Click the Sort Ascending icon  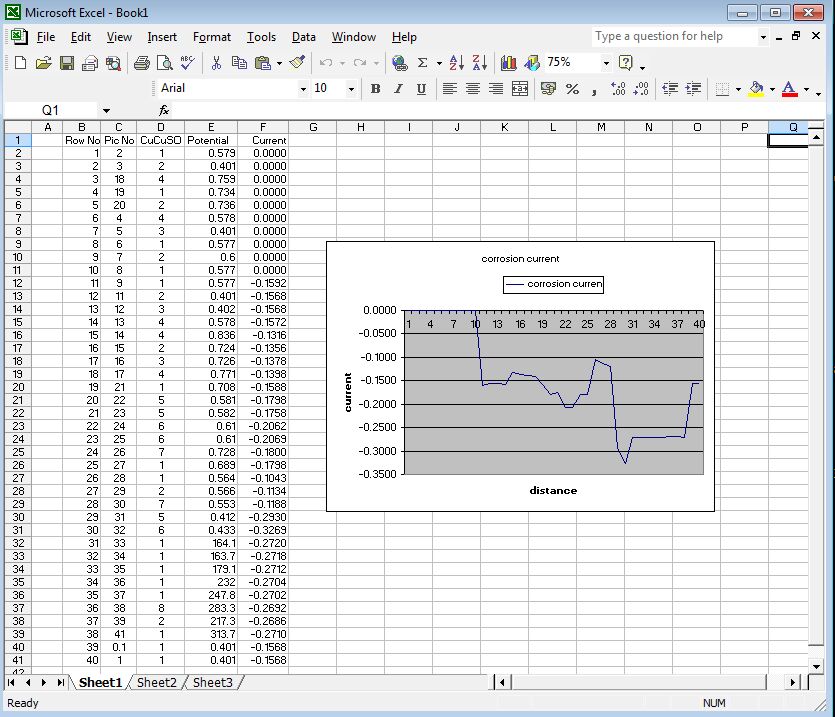pyautogui.click(x=456, y=62)
